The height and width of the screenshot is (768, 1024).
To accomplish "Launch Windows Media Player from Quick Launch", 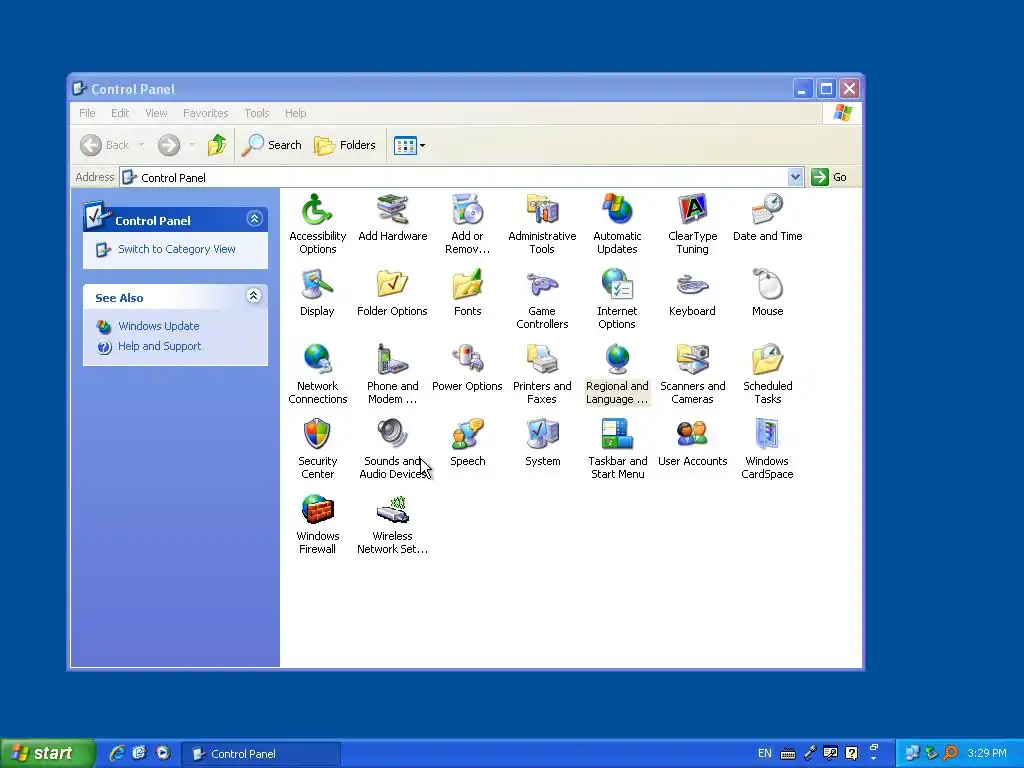I will [163, 753].
